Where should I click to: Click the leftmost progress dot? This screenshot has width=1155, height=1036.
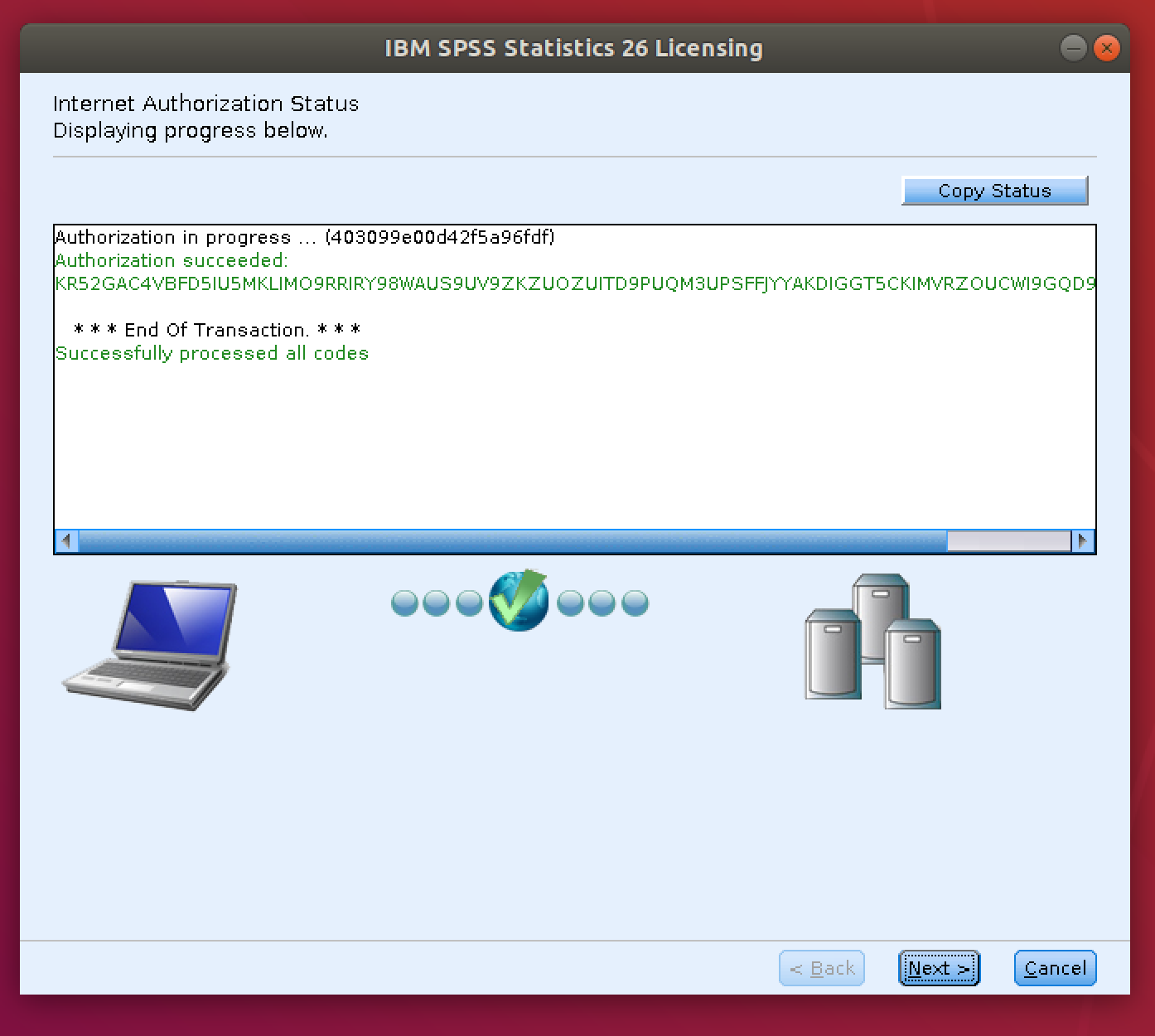(x=404, y=603)
